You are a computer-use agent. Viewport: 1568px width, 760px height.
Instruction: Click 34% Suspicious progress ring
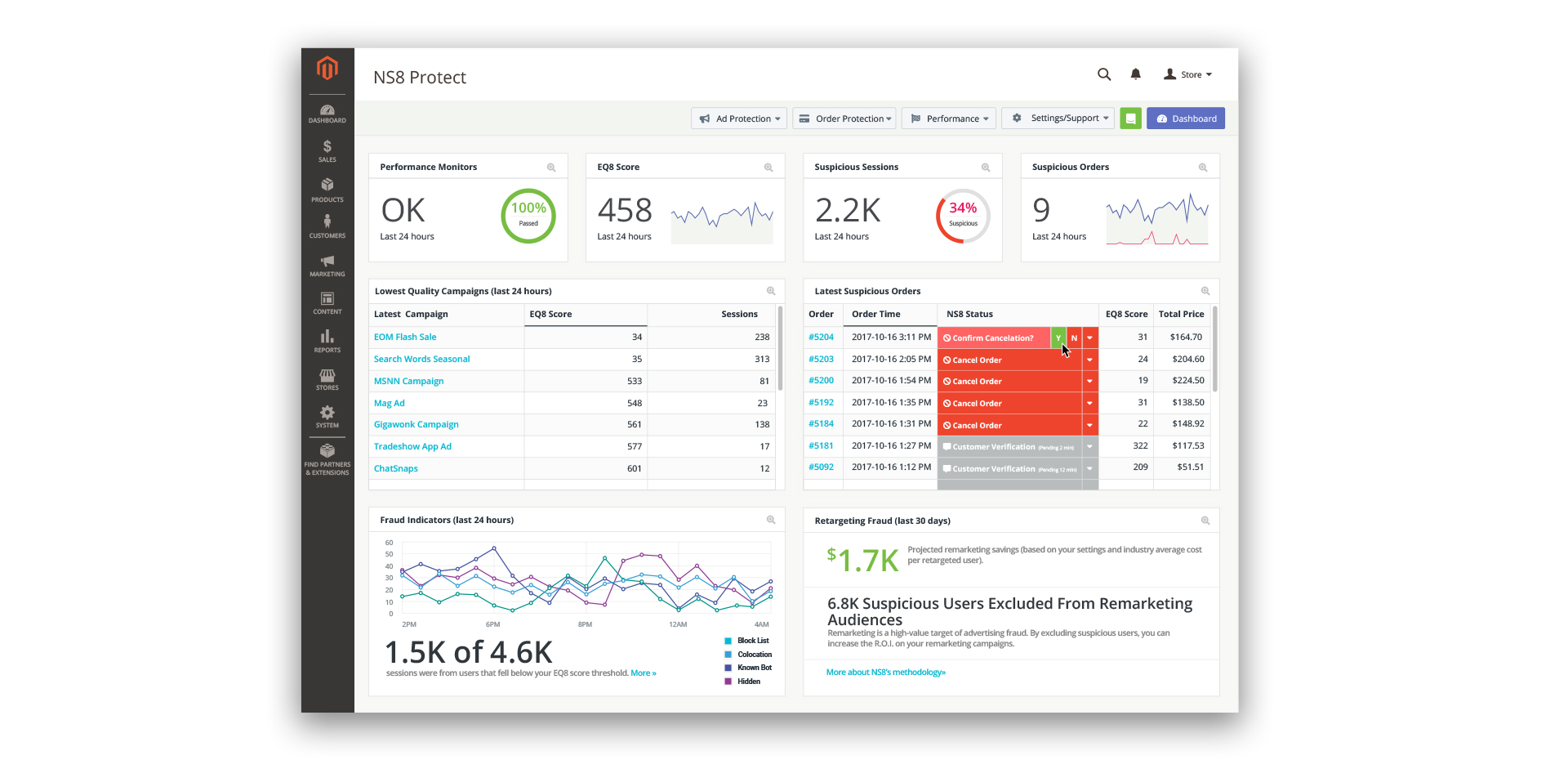[963, 216]
